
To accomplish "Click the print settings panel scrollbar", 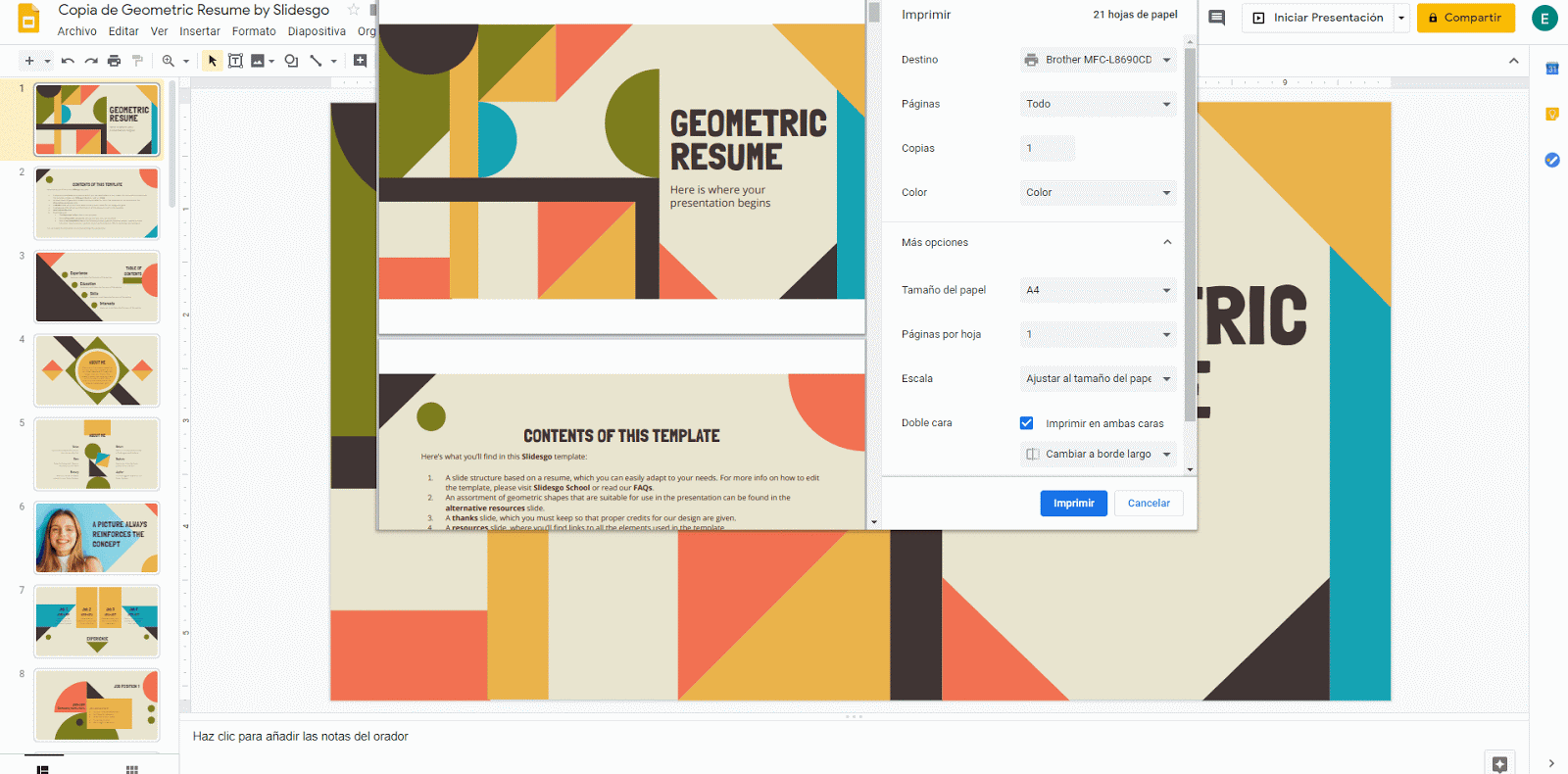I will [1190, 235].
